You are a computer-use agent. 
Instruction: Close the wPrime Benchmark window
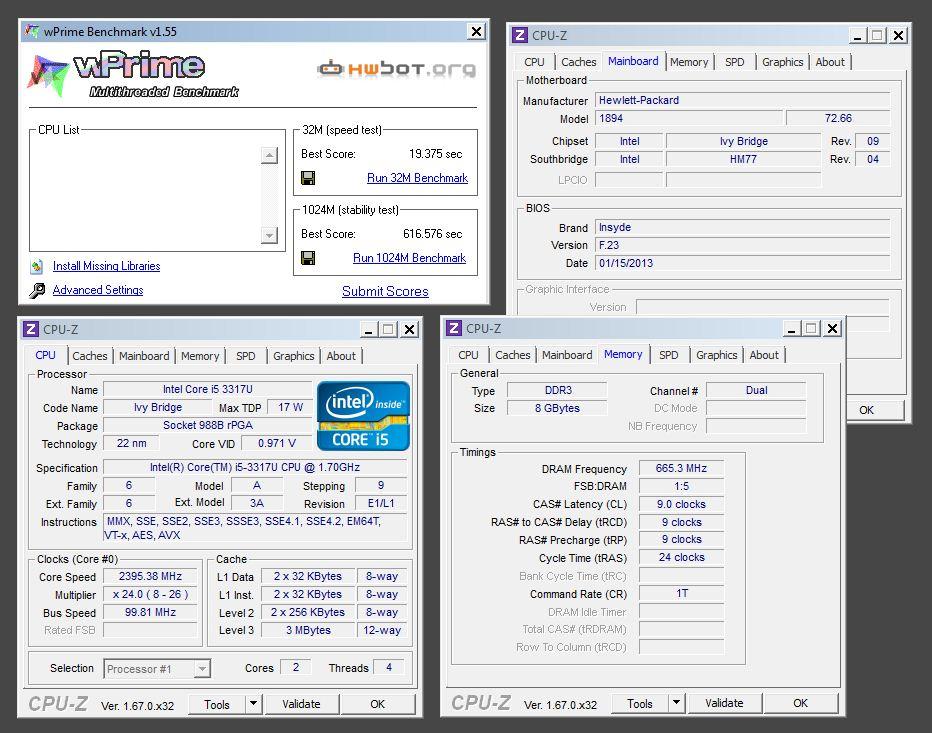click(476, 32)
